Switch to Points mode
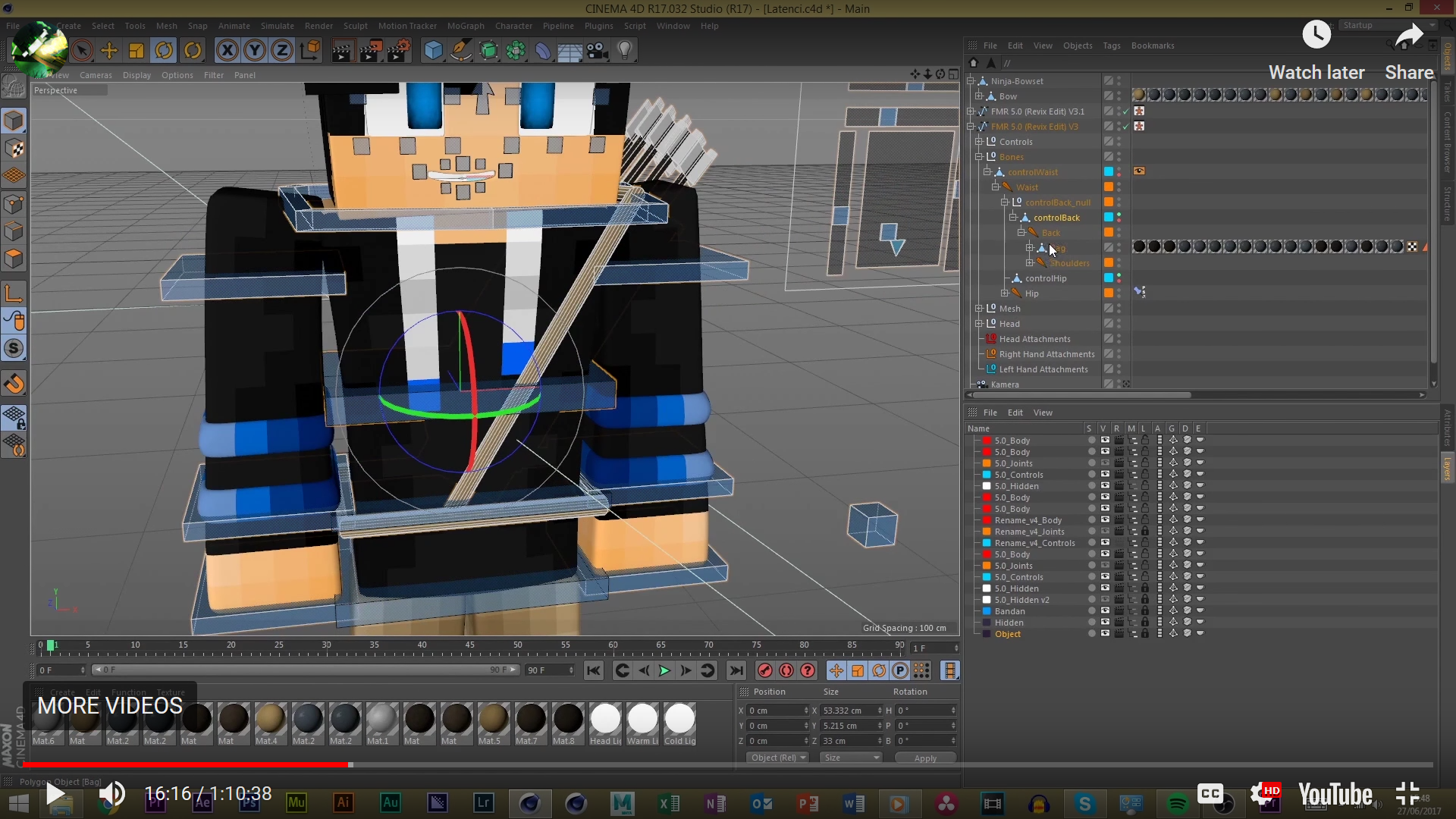The width and height of the screenshot is (1456, 819). [14, 203]
